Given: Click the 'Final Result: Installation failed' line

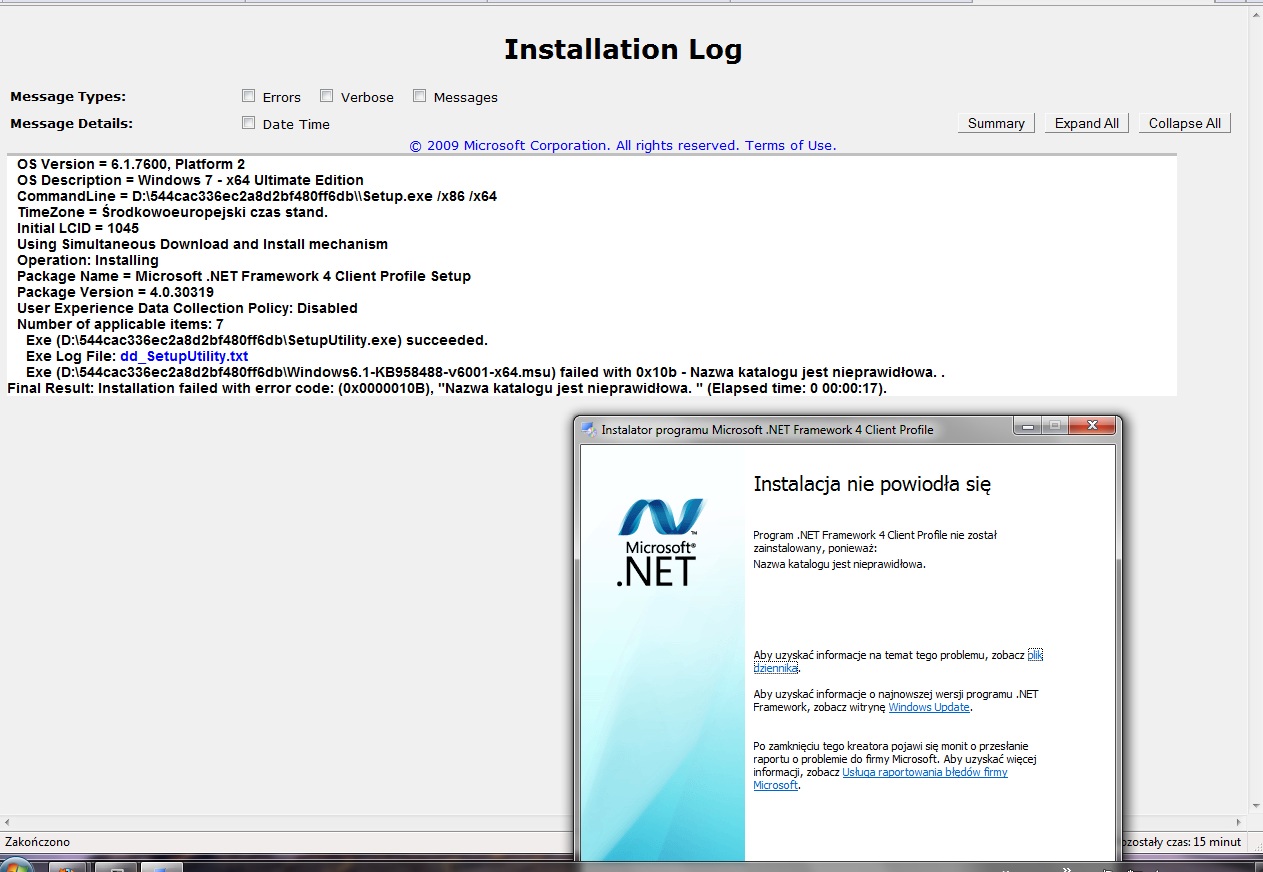Looking at the screenshot, I should pyautogui.click(x=447, y=388).
